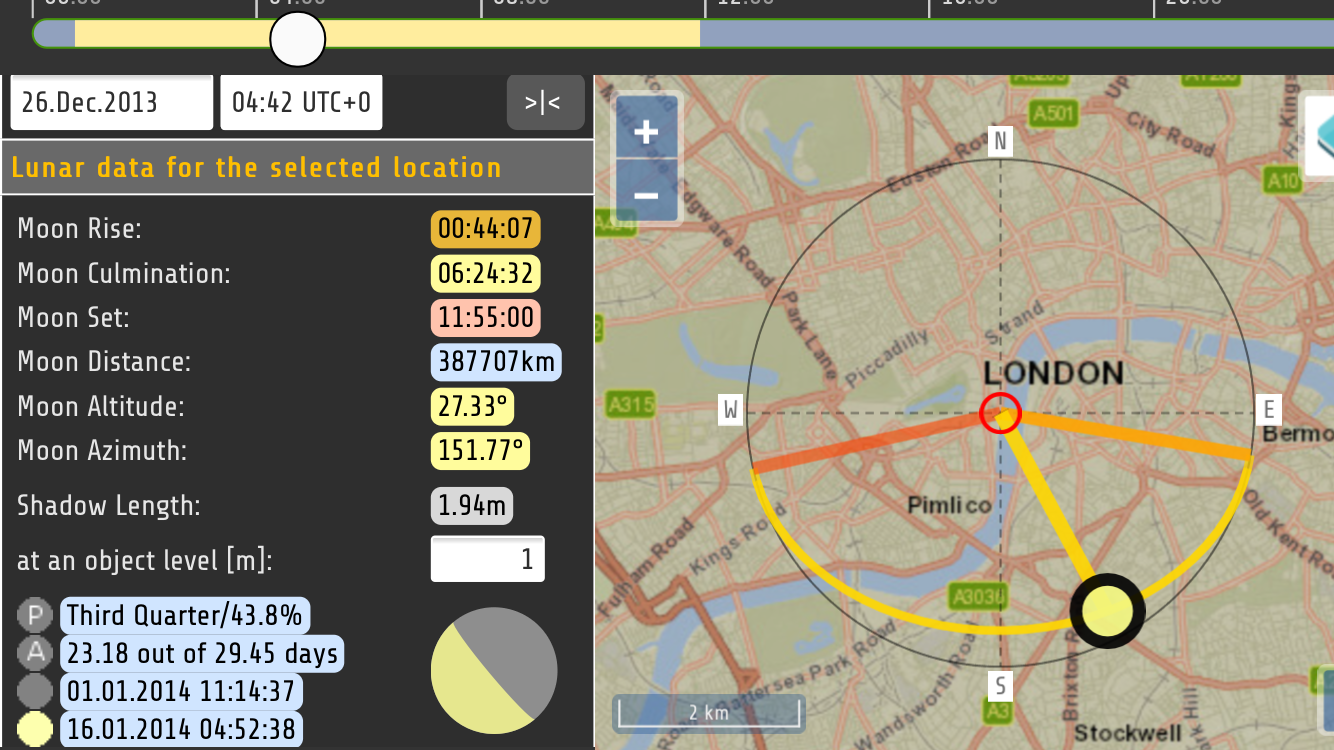Click the new moon icon
Screen dimensions: 1334x750
pos(35,691)
